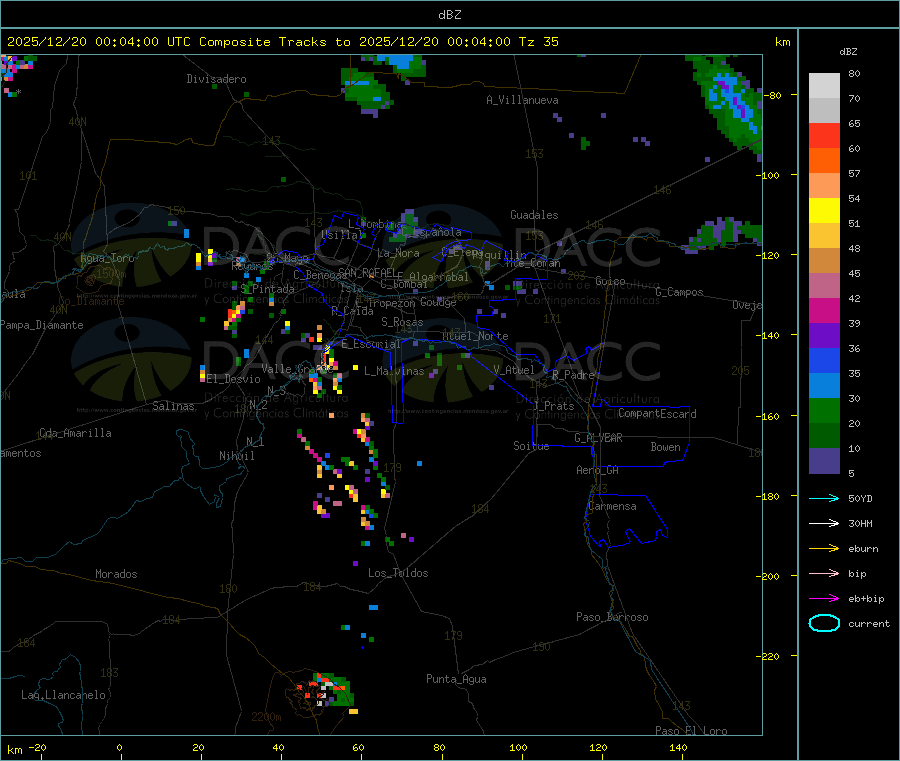900x761 pixels.
Task: Click the Soitue map label
Action: [531, 446]
